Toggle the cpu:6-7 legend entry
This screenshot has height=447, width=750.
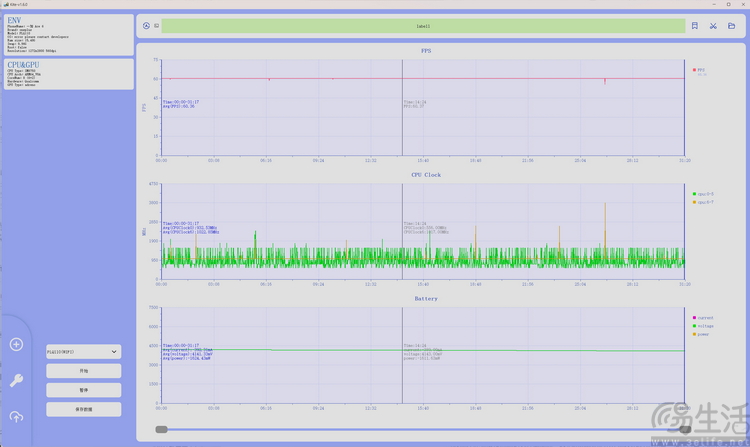click(705, 202)
